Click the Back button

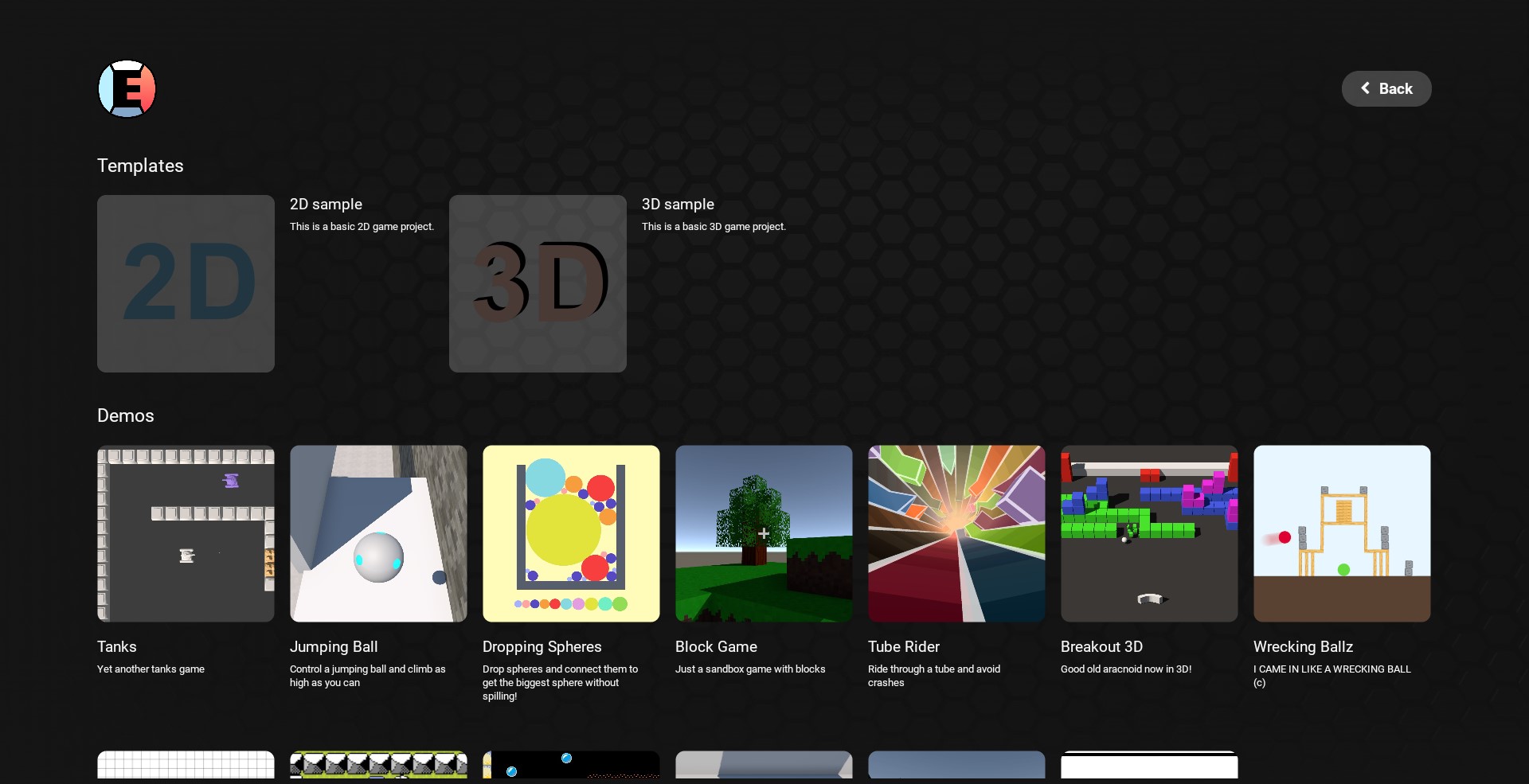pyautogui.click(x=1386, y=88)
